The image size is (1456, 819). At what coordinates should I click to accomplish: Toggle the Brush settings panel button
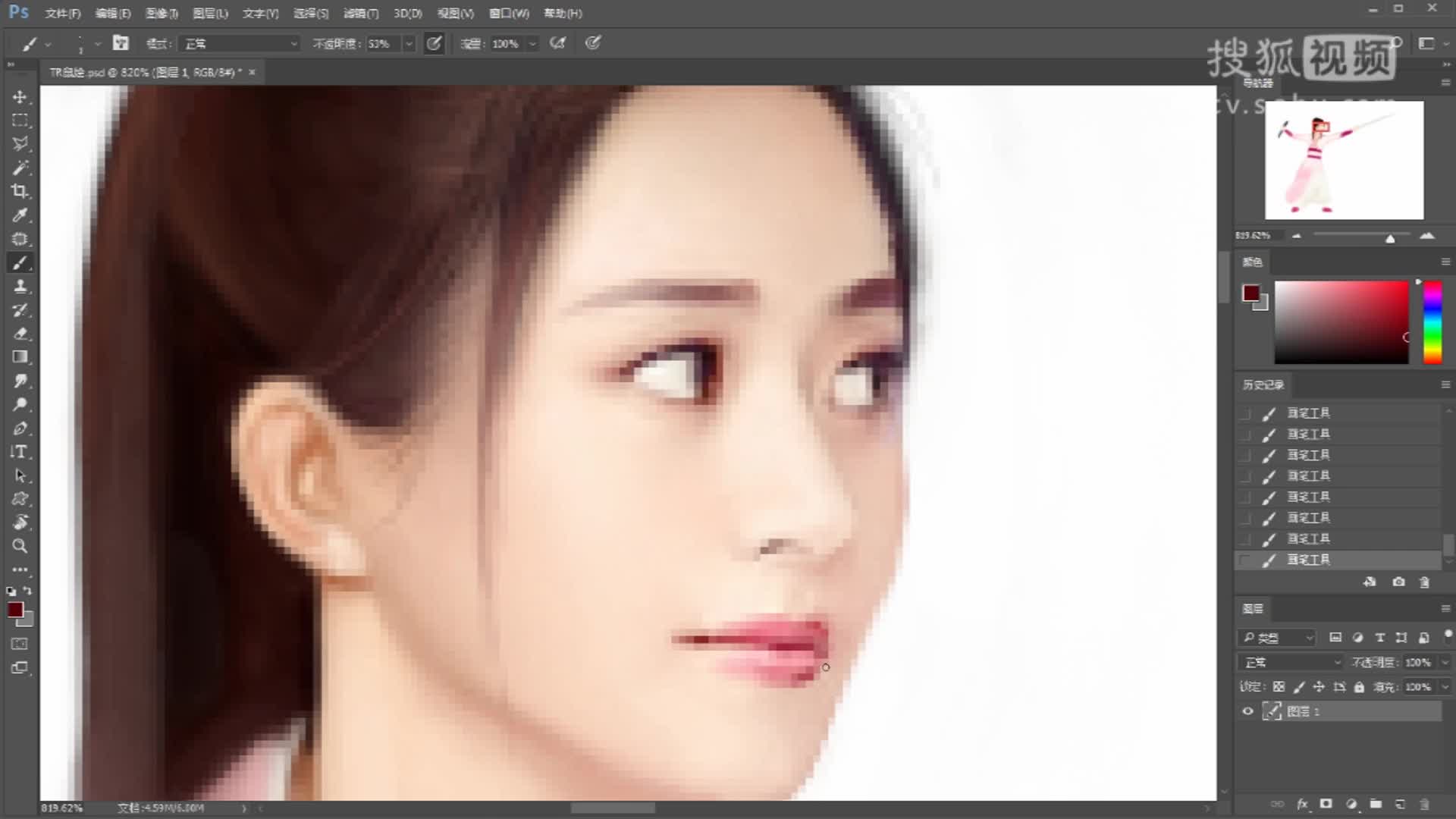121,43
